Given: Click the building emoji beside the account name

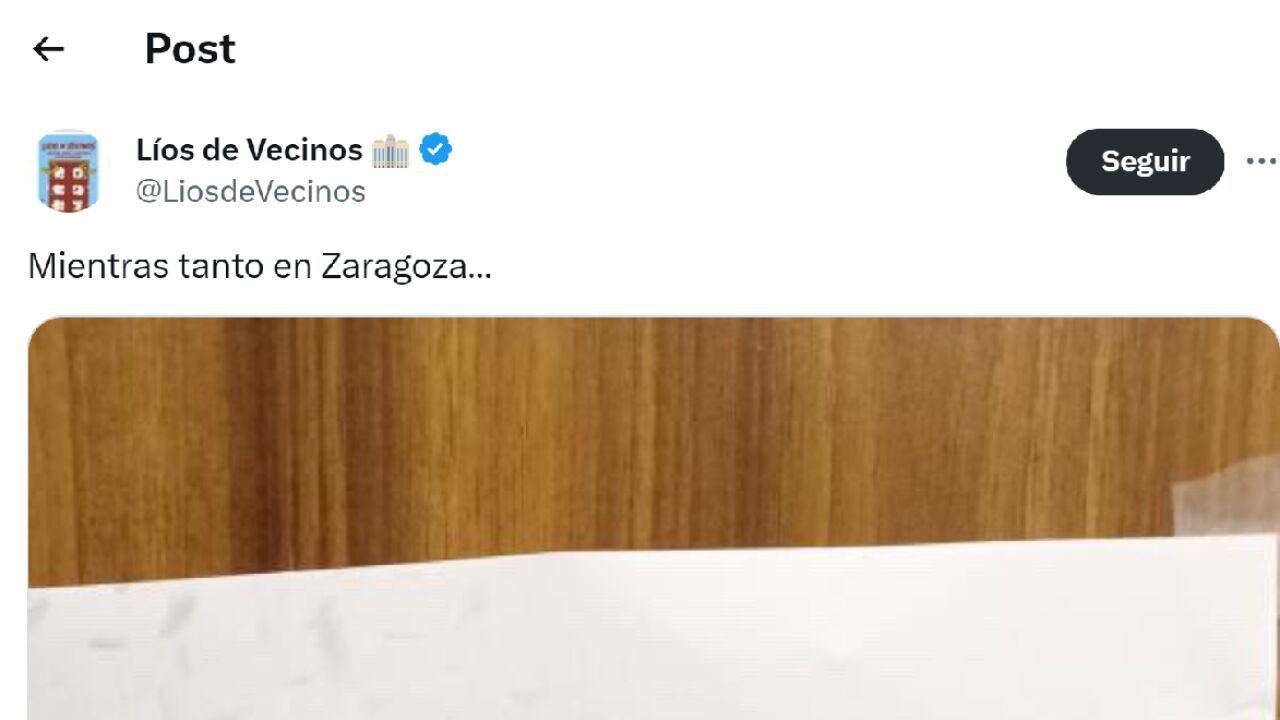Looking at the screenshot, I should point(390,151).
